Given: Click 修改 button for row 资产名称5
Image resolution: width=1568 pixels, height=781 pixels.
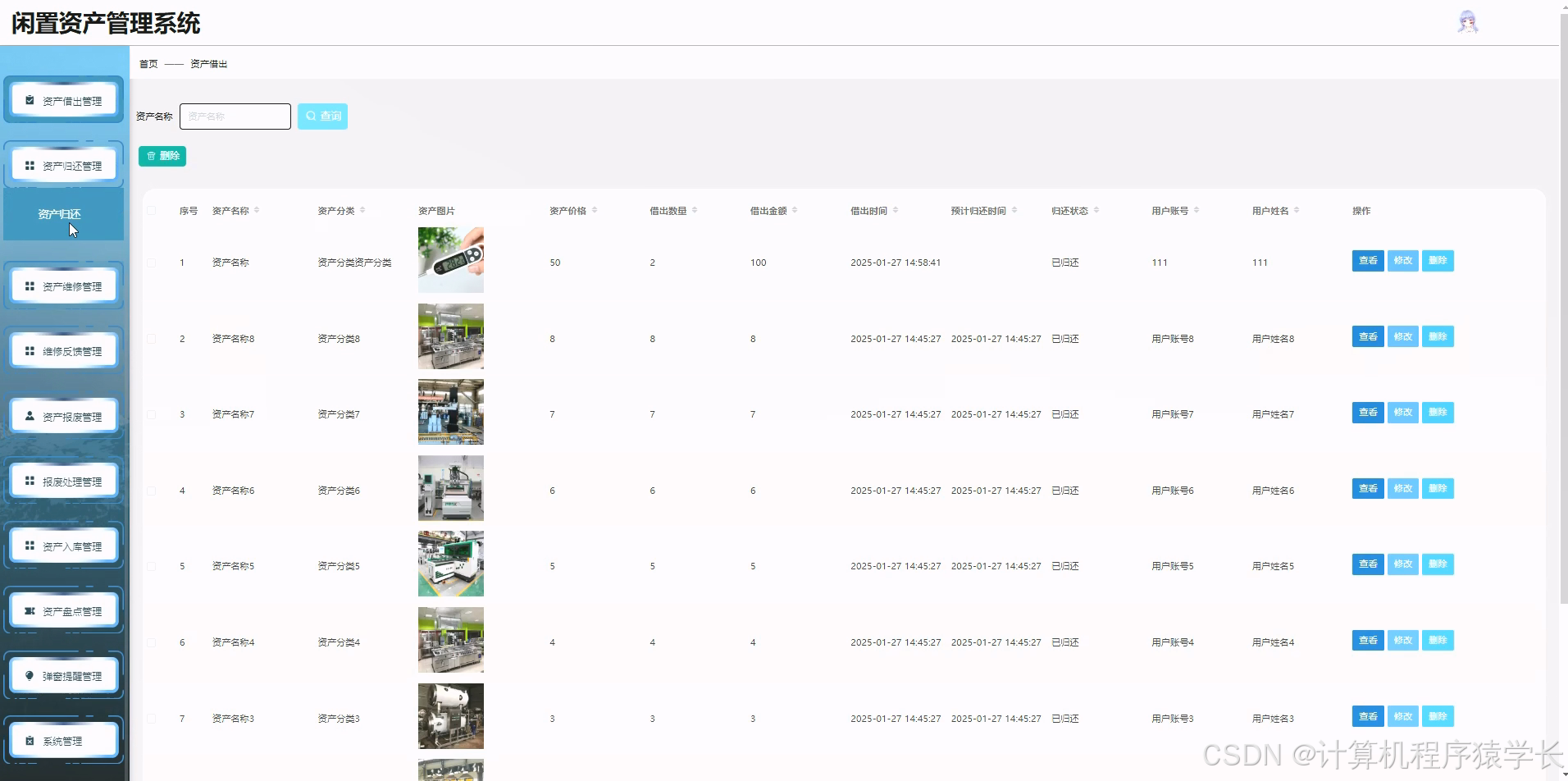Looking at the screenshot, I should (x=1402, y=564).
